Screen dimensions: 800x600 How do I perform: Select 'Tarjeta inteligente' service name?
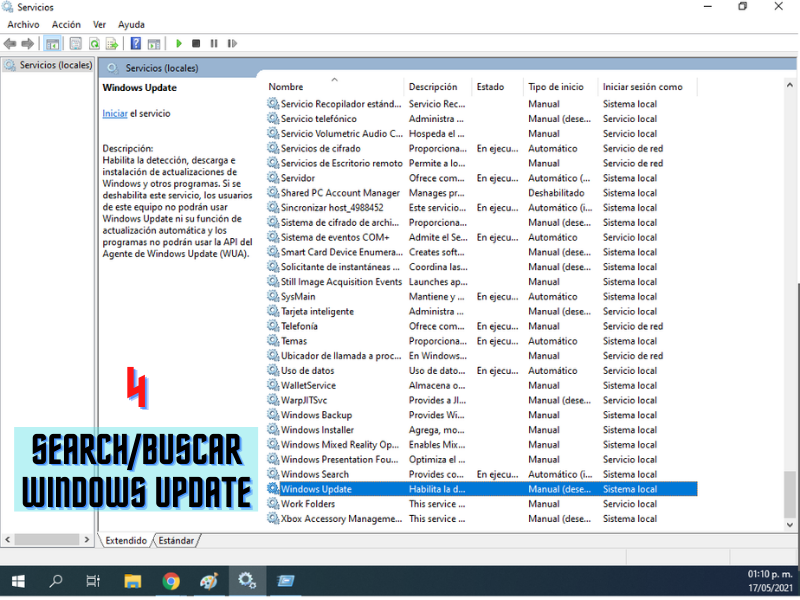tap(317, 311)
